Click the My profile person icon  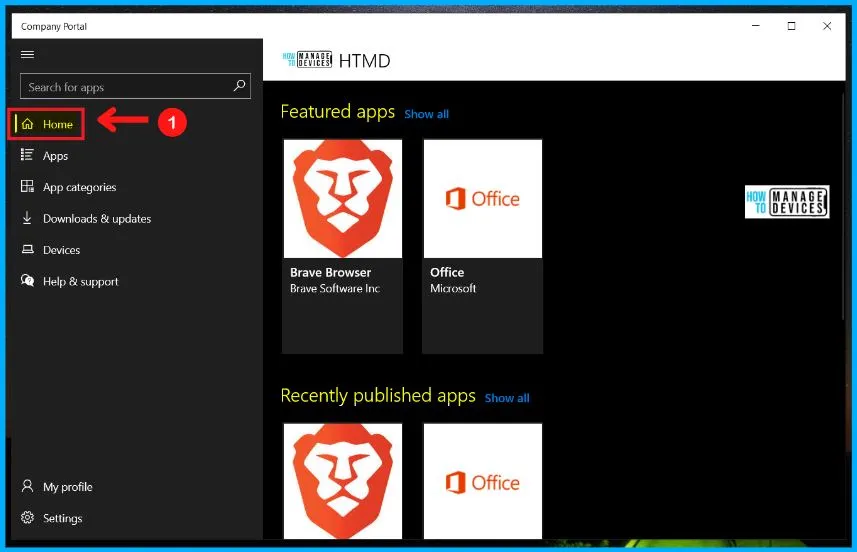coord(27,486)
